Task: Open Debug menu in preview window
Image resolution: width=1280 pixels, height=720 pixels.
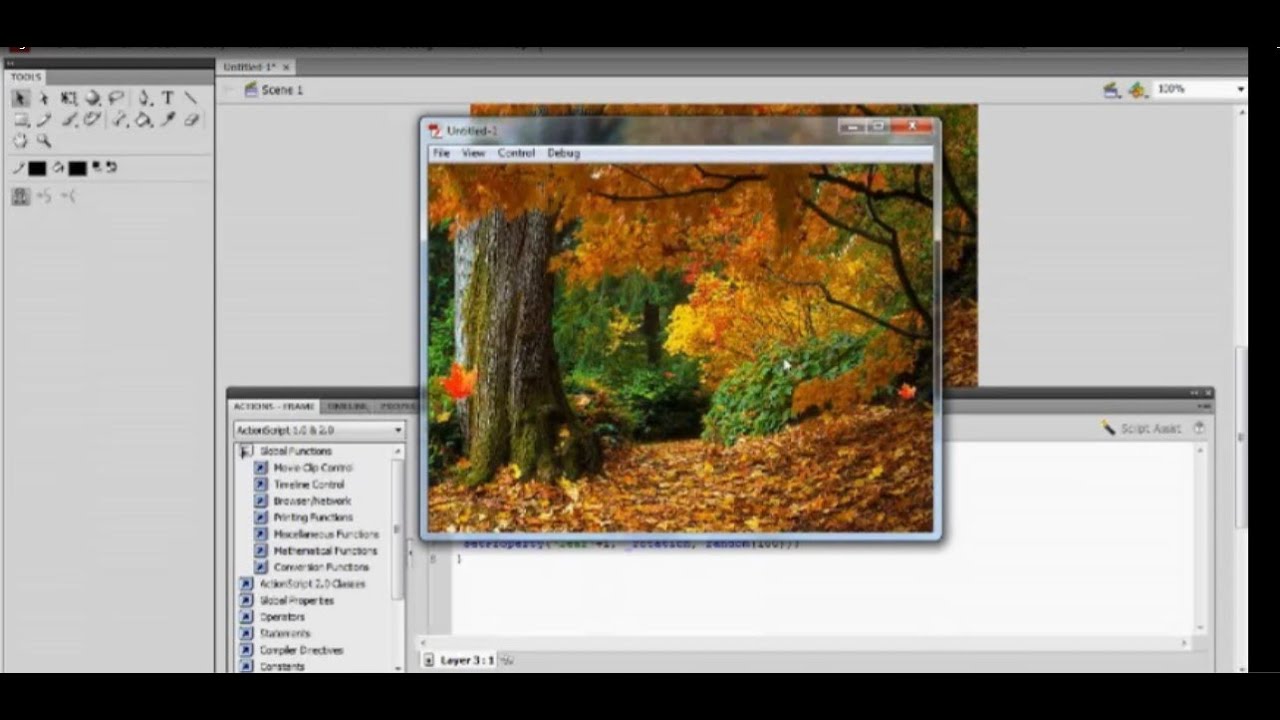Action: click(x=563, y=153)
